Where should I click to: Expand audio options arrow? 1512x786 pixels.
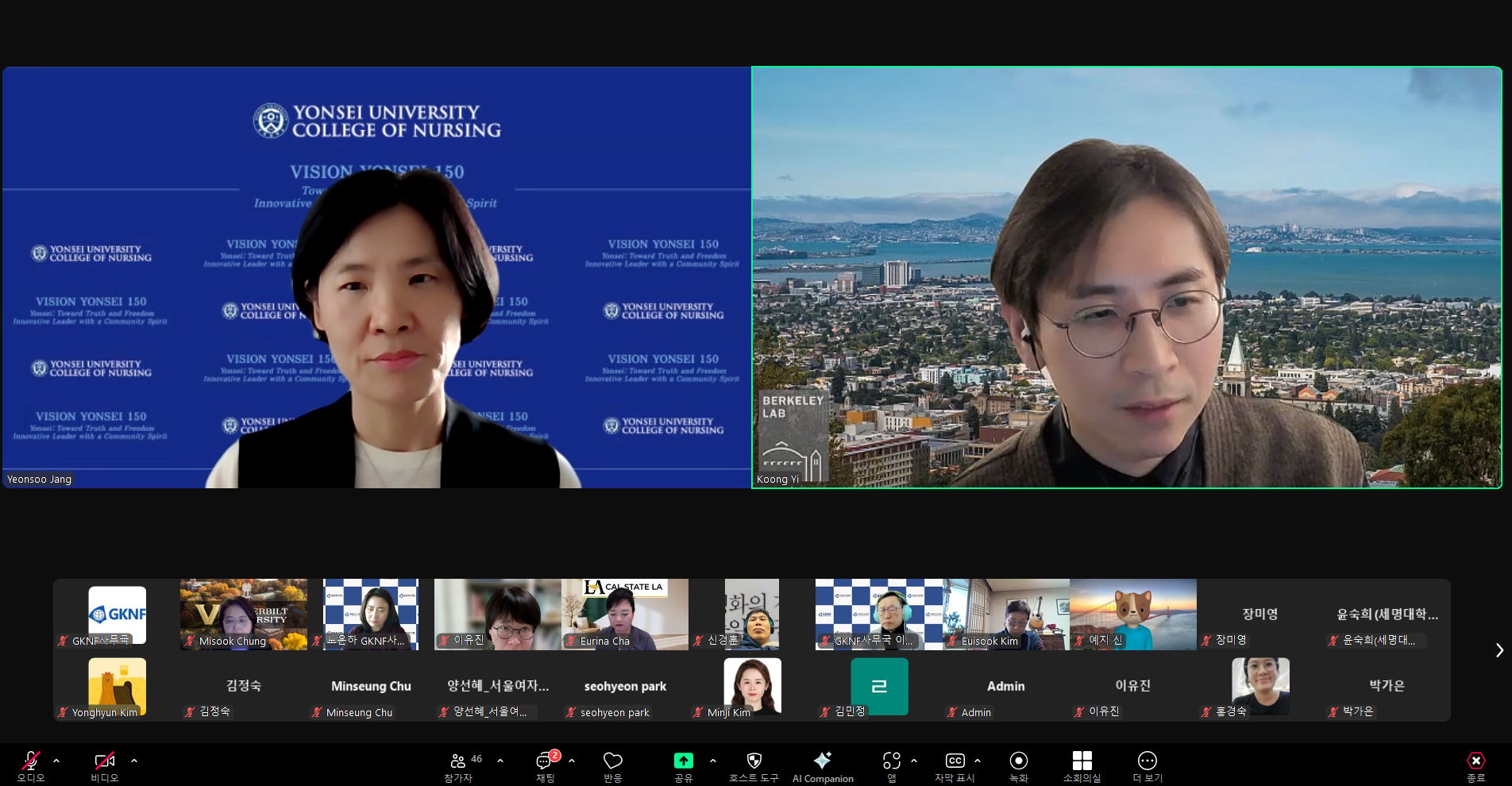click(x=56, y=761)
